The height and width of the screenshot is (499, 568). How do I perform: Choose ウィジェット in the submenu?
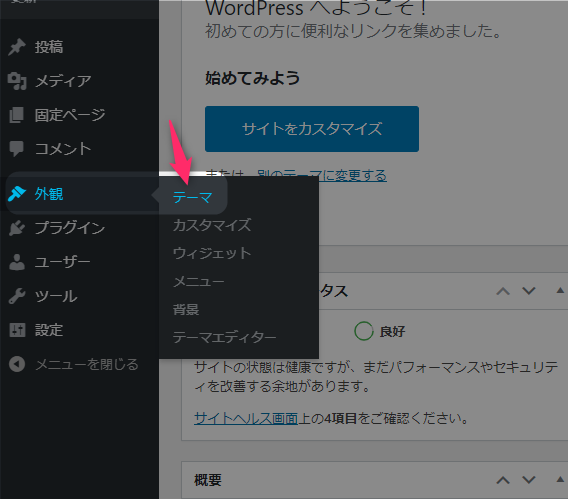pyautogui.click(x=212, y=253)
